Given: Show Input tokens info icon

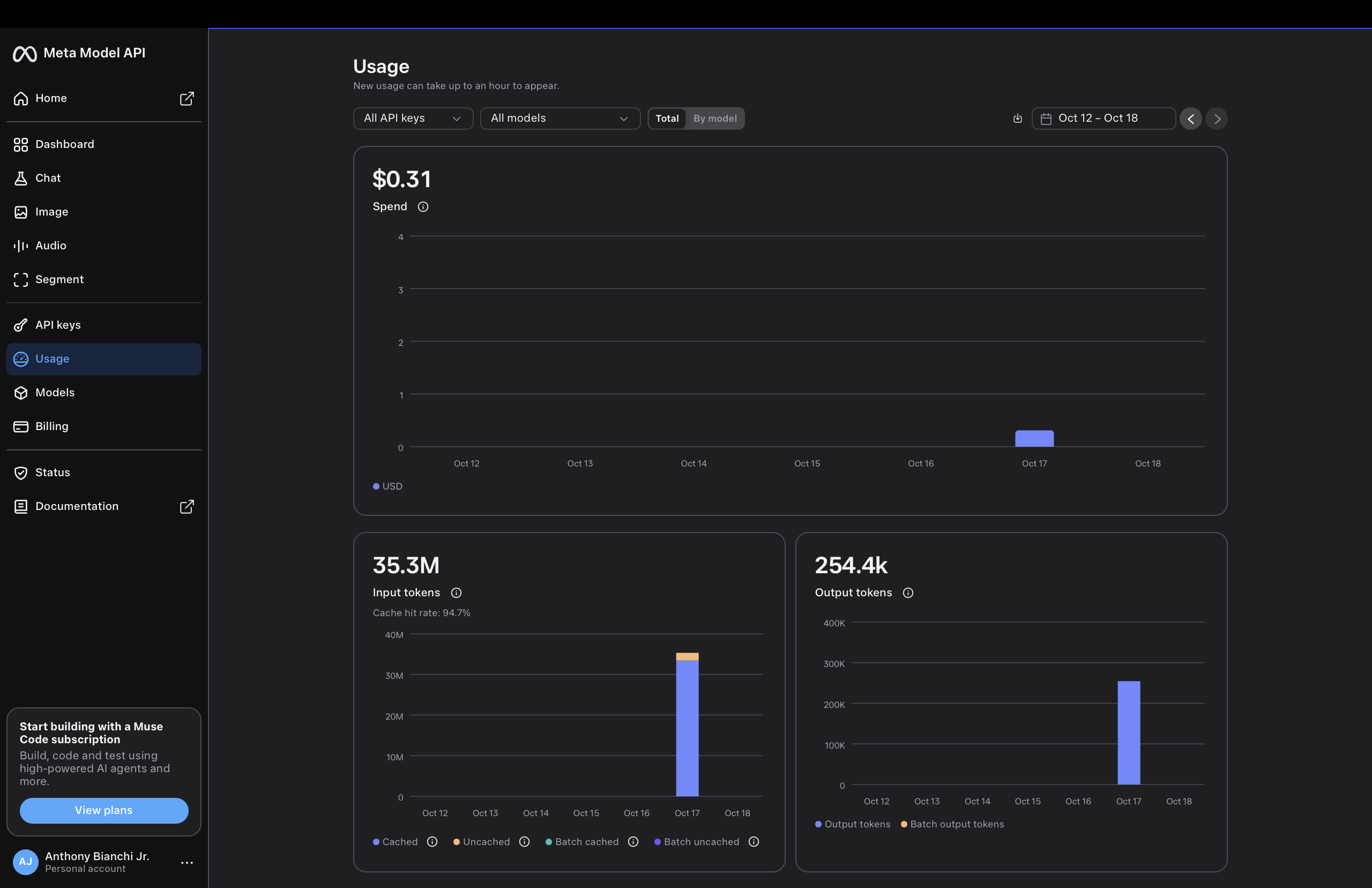Looking at the screenshot, I should click(457, 593).
